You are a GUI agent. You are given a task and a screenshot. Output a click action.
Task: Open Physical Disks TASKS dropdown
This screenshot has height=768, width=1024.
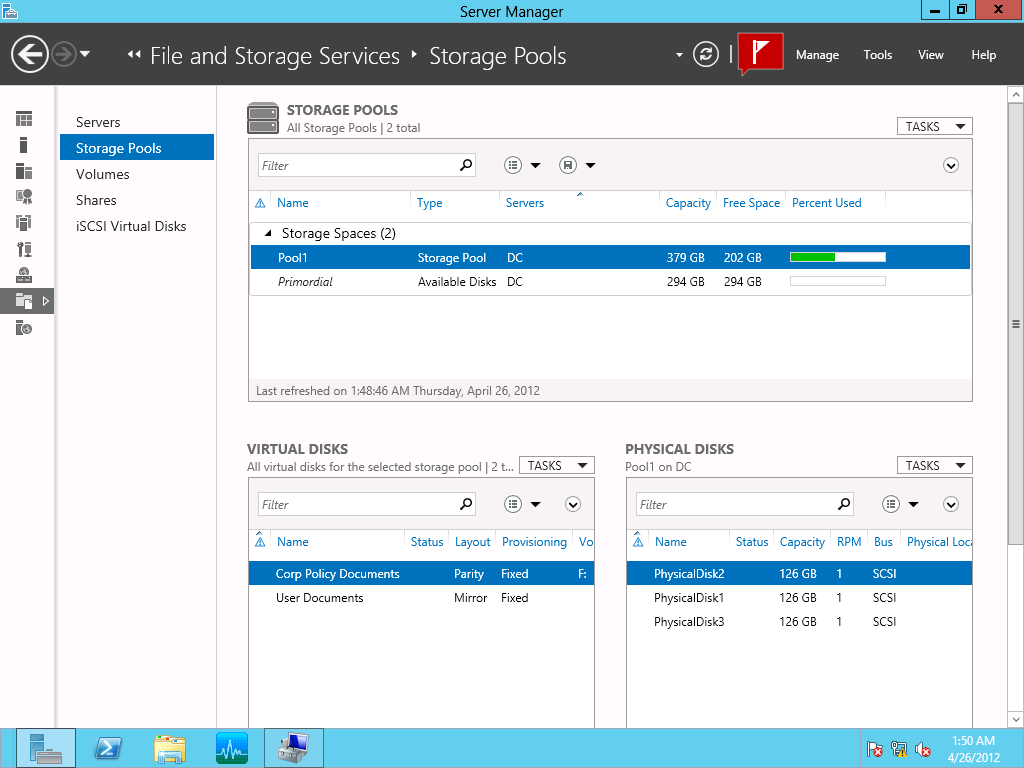pos(935,465)
